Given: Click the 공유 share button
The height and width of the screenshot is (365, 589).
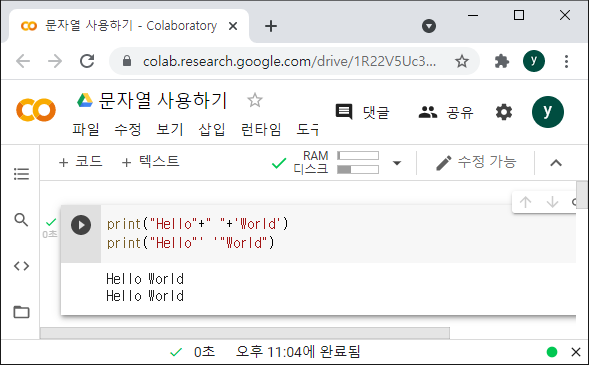Looking at the screenshot, I should (446, 112).
